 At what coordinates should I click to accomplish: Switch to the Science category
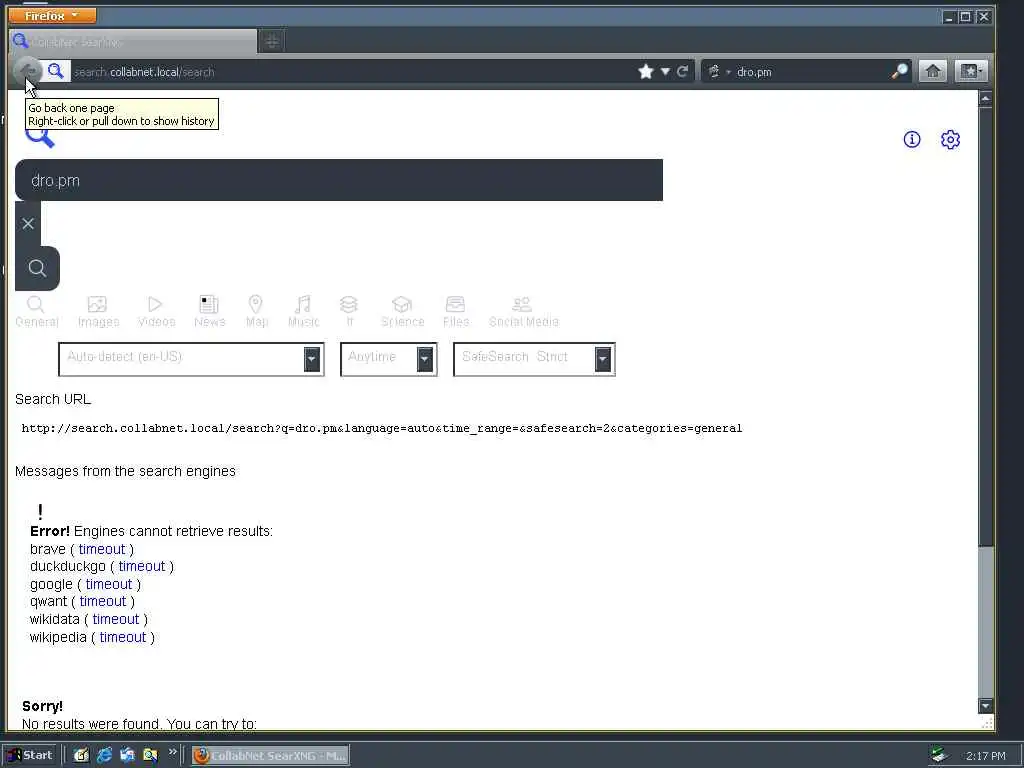[x=402, y=312]
